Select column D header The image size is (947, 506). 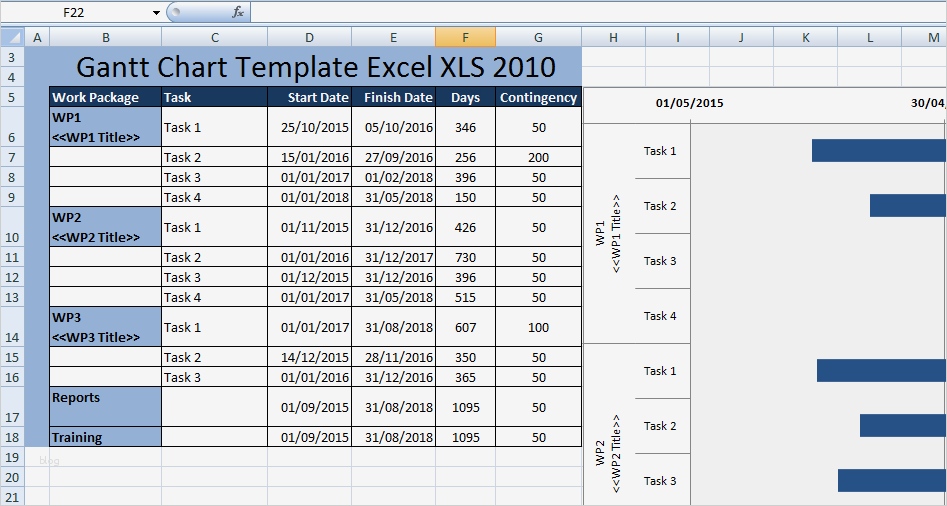(309, 37)
